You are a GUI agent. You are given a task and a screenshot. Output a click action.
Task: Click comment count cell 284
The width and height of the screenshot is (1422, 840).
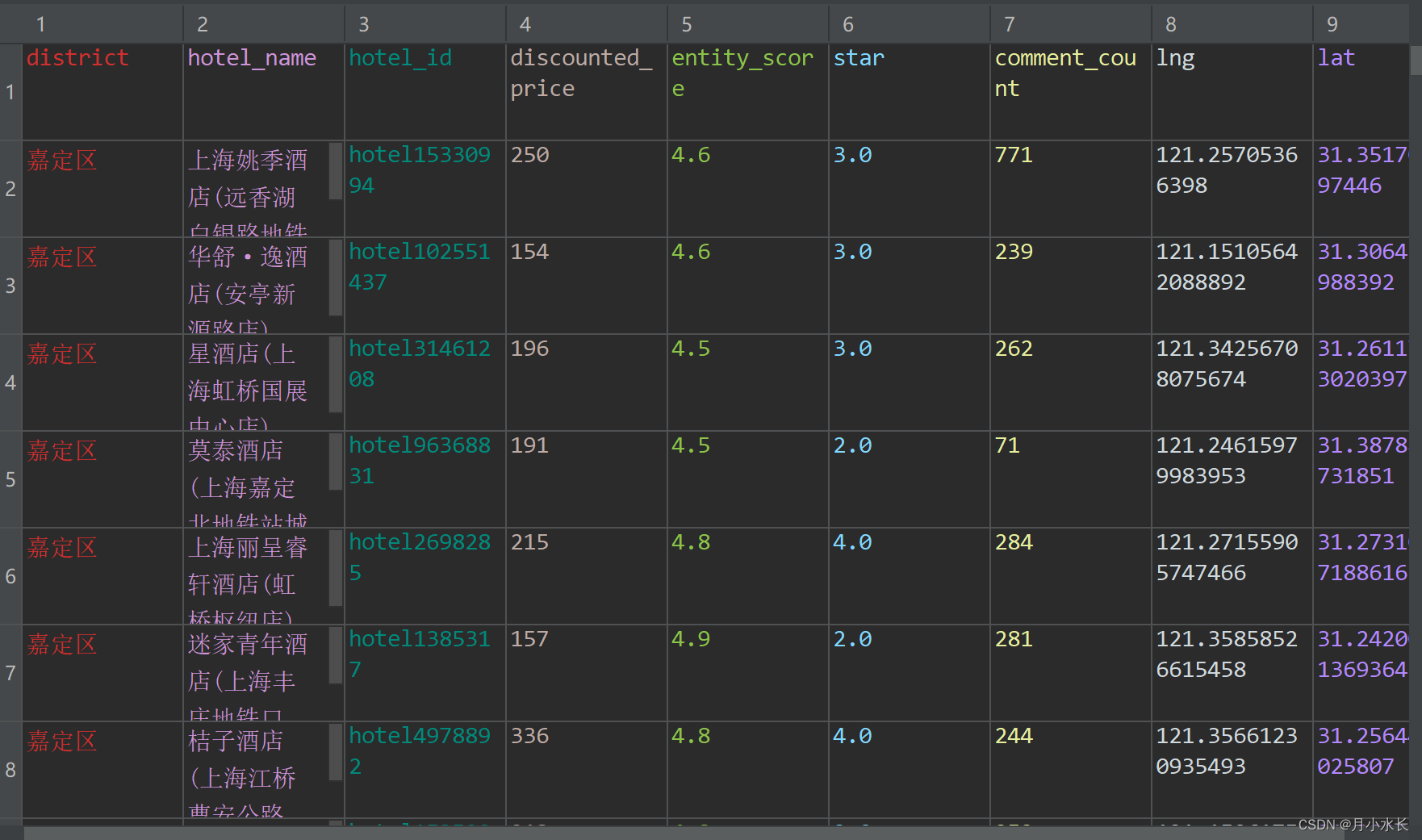tap(1071, 576)
